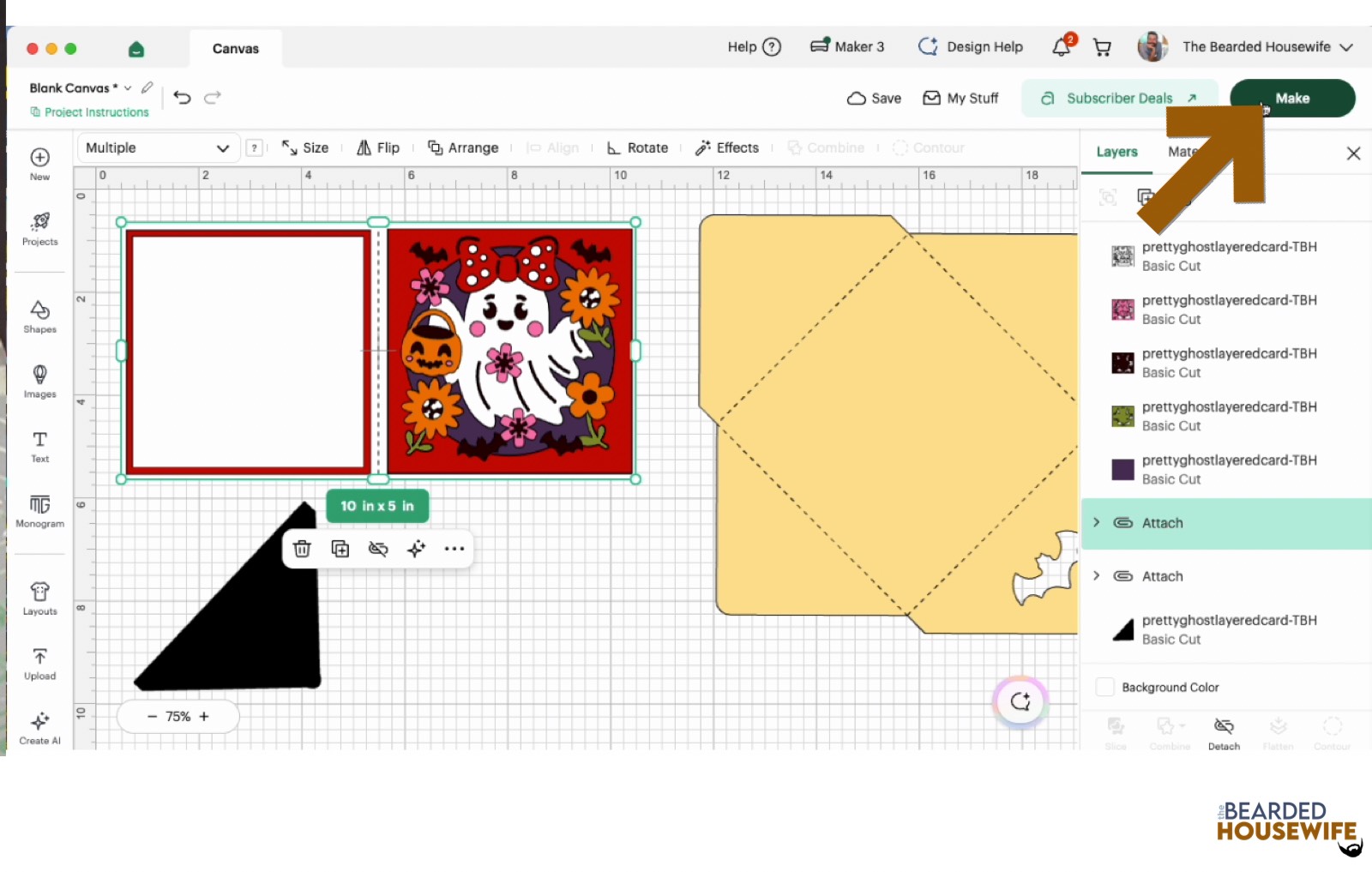Open the Shapes tool

coord(39,316)
